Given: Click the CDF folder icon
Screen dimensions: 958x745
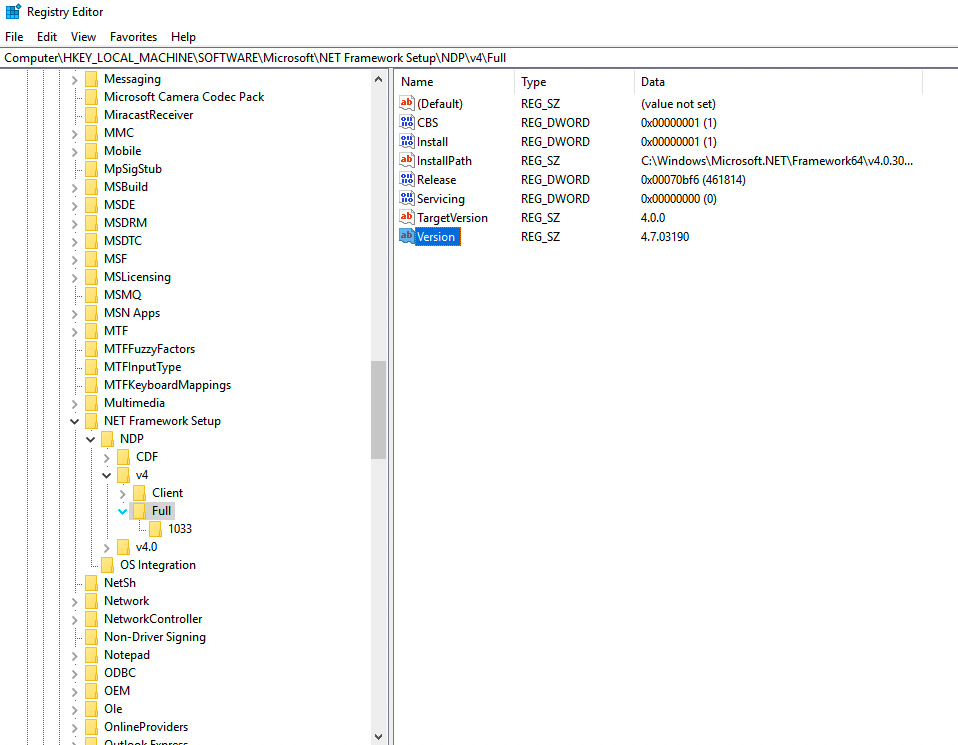Looking at the screenshot, I should tap(123, 457).
